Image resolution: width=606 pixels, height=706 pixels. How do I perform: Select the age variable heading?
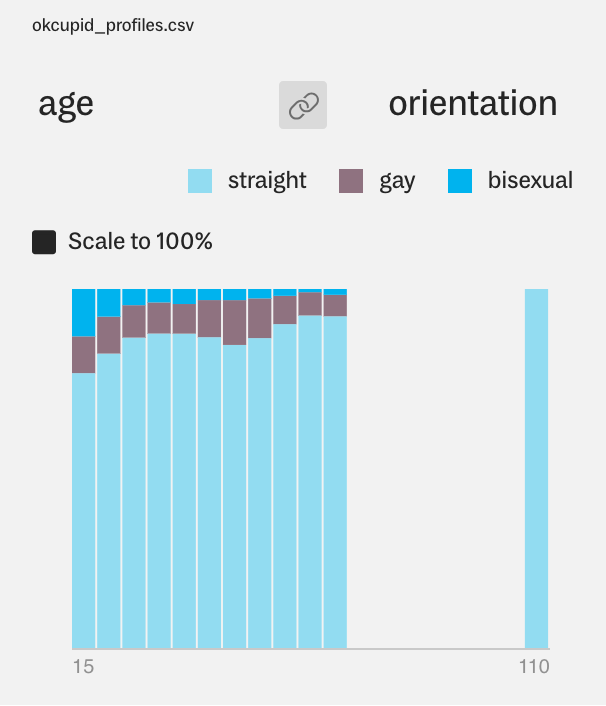66,104
